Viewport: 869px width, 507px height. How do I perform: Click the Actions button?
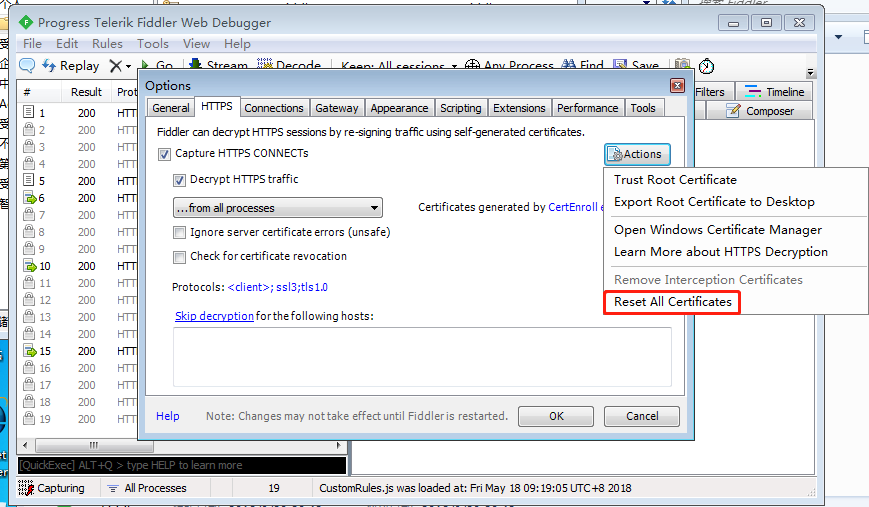tap(637, 154)
